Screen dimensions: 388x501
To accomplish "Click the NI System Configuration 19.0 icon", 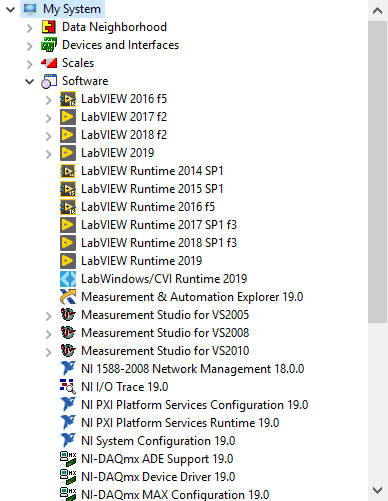I will (x=68, y=440).
